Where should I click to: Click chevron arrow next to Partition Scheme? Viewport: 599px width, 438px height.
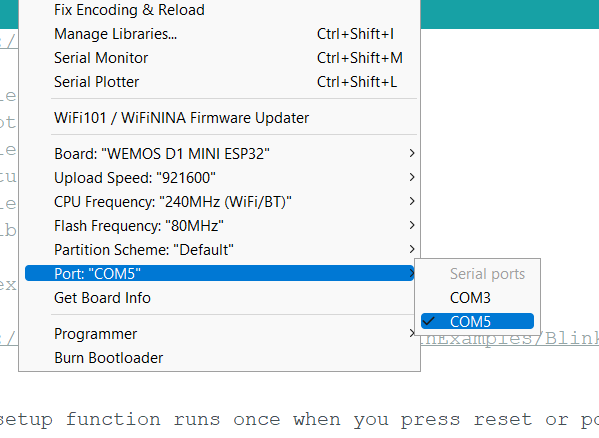[411, 250]
